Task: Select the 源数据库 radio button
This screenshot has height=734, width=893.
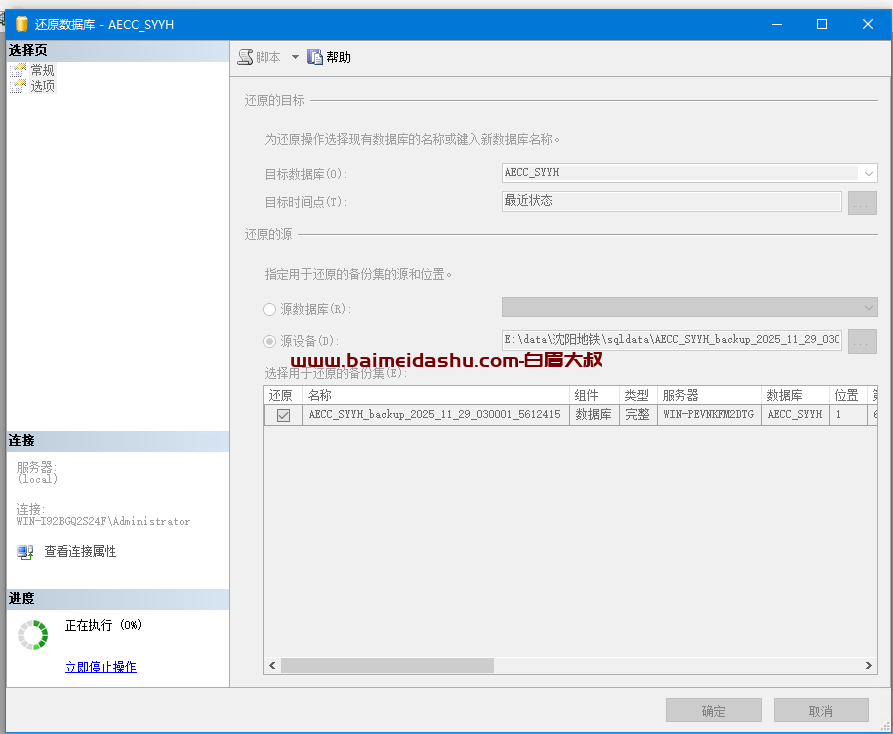Action: point(270,310)
